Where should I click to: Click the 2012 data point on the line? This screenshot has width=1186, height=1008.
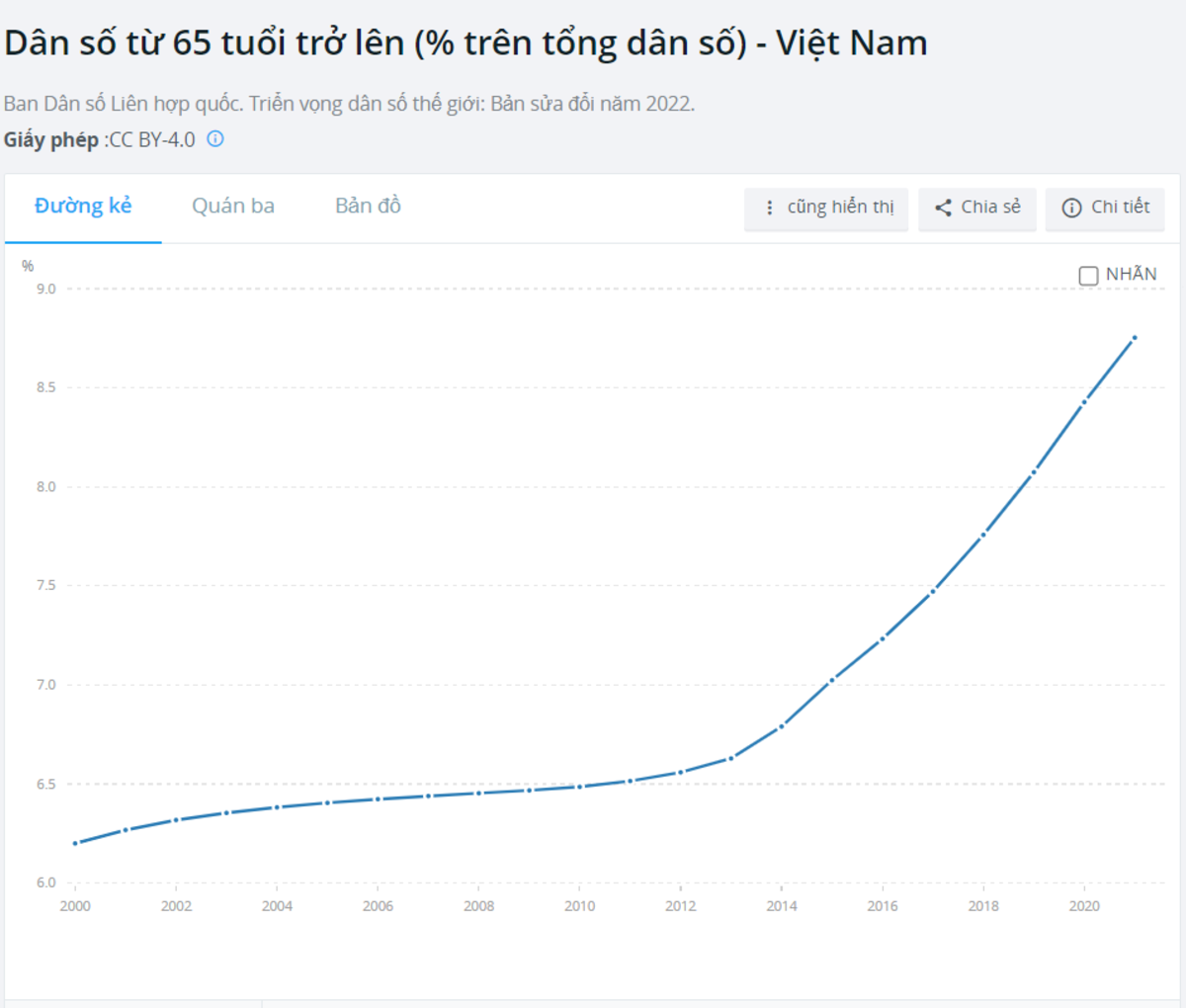681,772
